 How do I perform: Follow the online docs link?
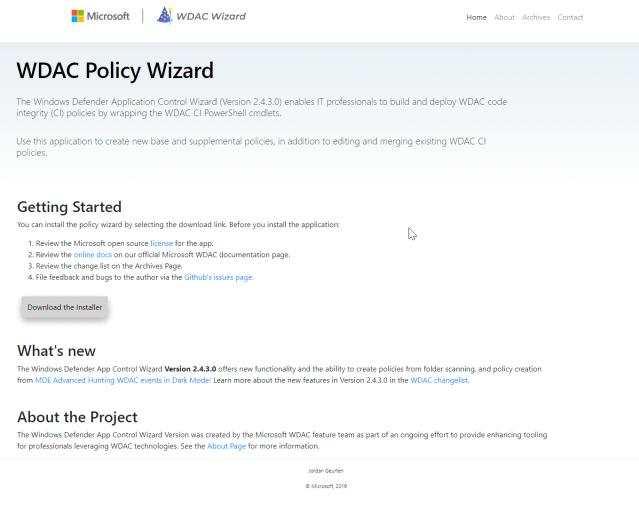(93, 255)
